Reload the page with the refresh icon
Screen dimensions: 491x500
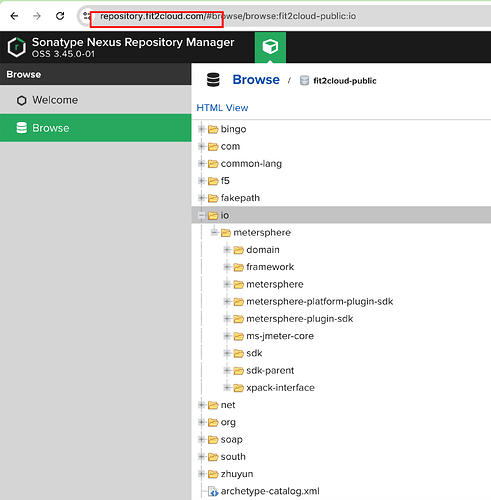pyautogui.click(x=60, y=16)
